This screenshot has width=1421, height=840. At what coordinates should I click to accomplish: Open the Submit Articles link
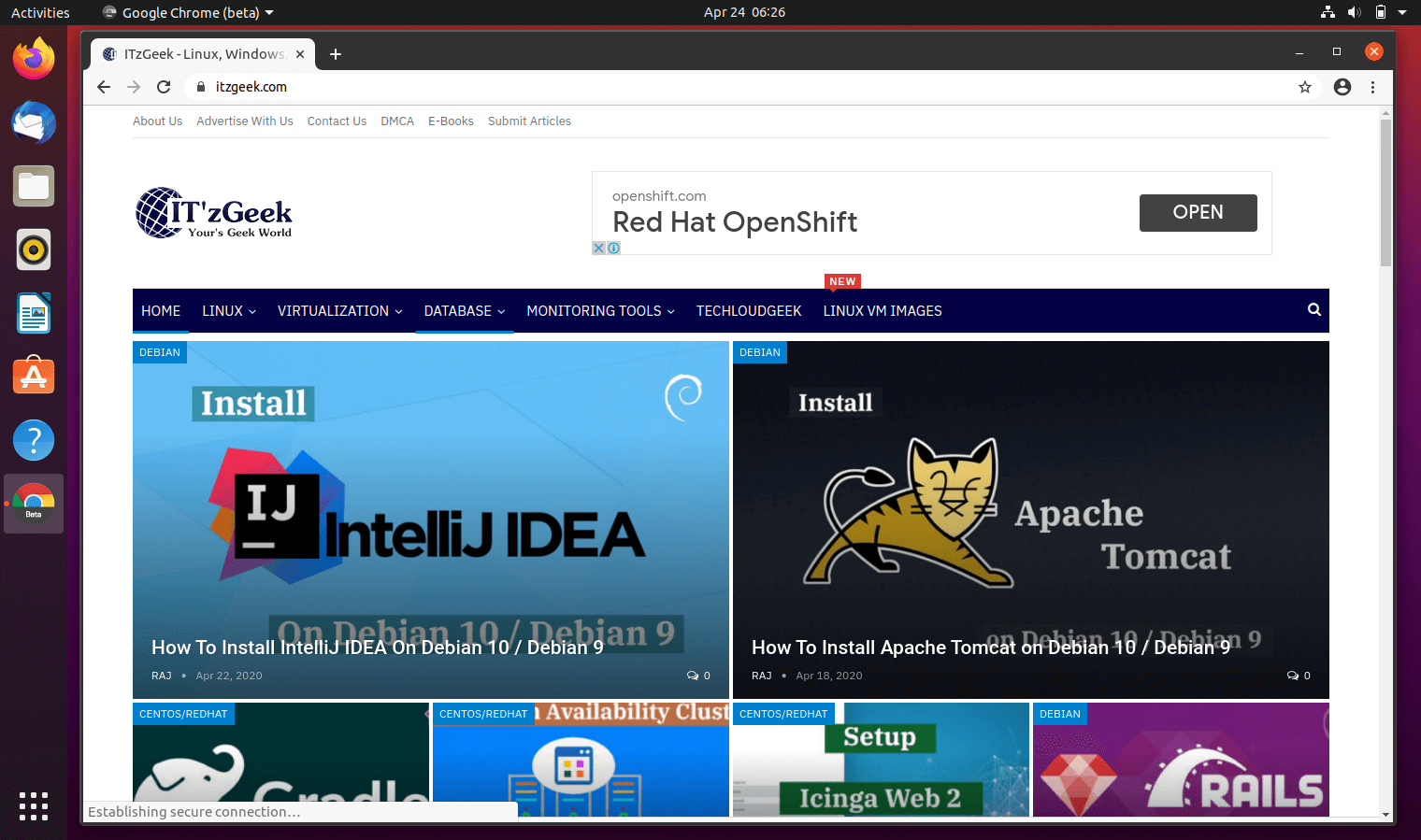click(x=529, y=121)
